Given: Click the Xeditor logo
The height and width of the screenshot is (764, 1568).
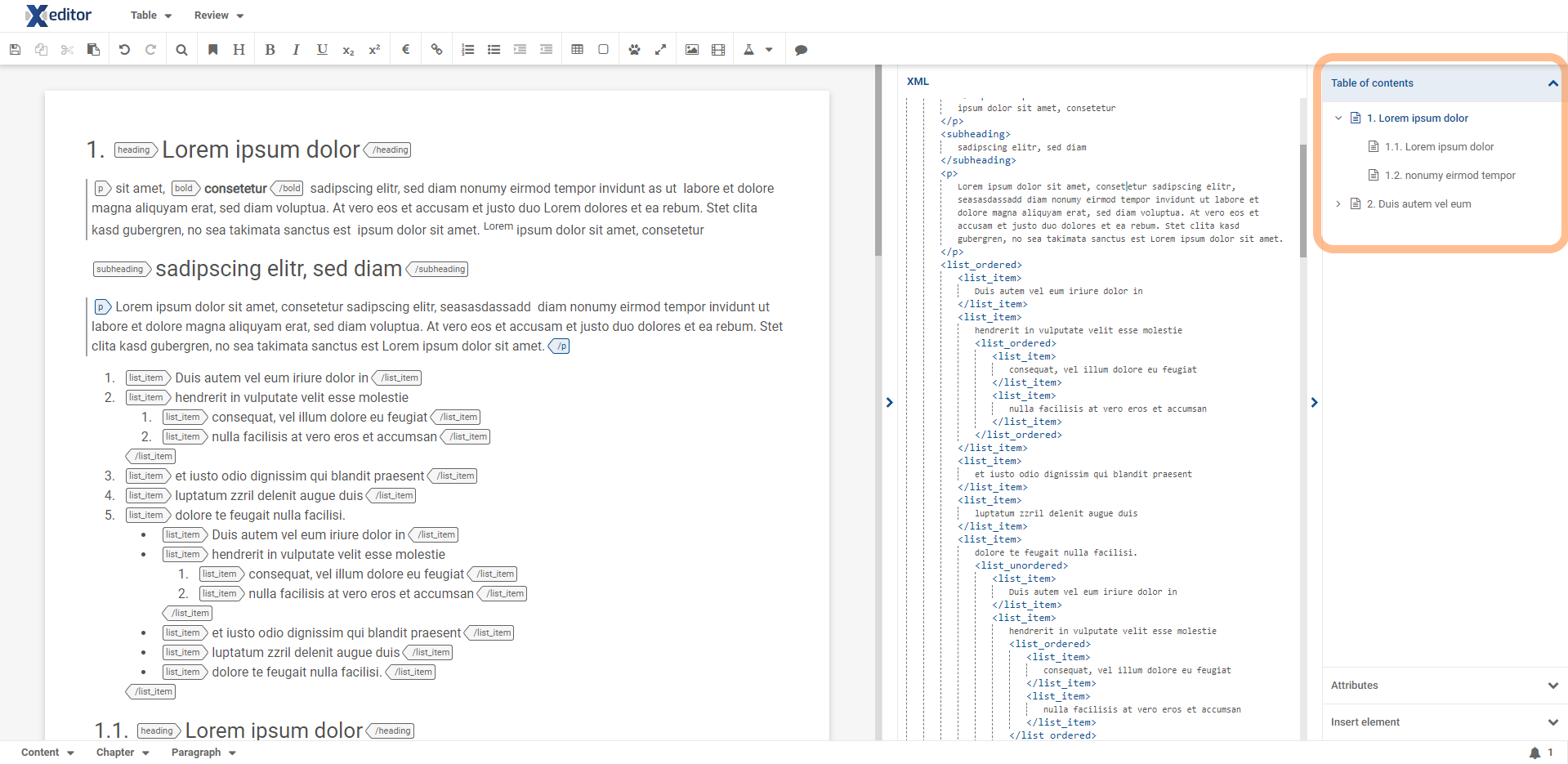Looking at the screenshot, I should [59, 15].
